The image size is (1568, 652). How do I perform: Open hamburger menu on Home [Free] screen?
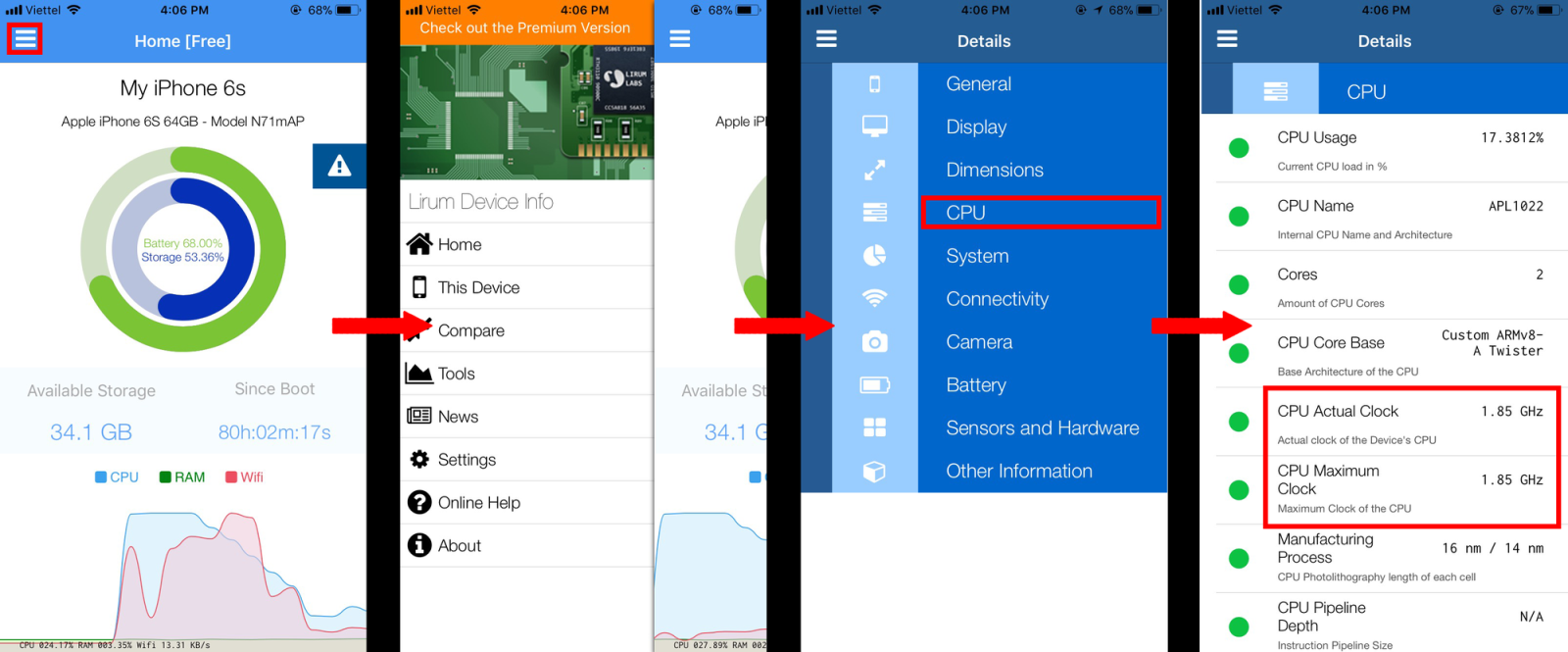pos(24,38)
